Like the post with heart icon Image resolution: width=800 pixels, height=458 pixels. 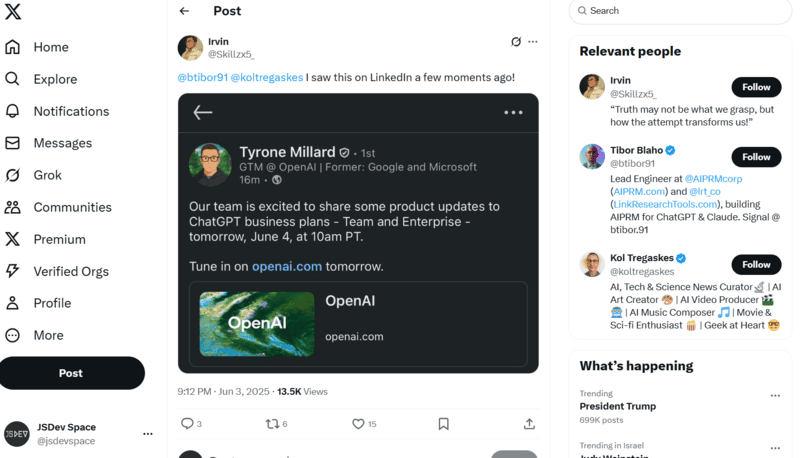pos(358,424)
